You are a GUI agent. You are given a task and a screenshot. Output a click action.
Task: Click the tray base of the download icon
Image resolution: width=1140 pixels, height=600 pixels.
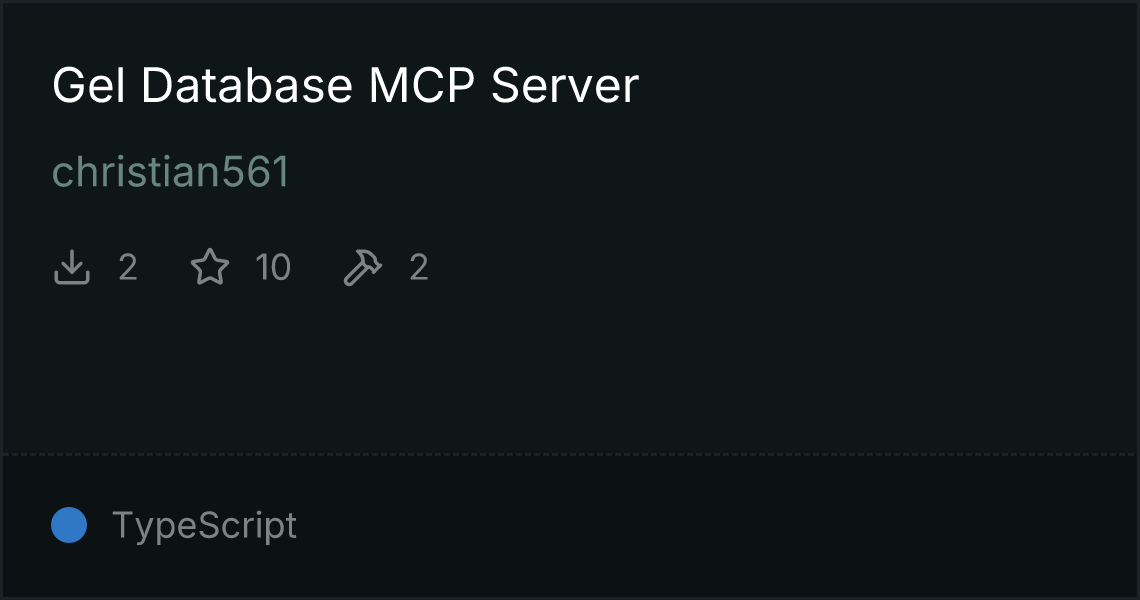point(72,279)
